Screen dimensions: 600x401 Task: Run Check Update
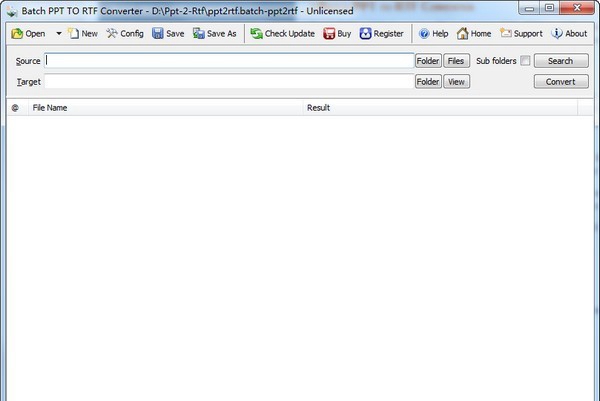tap(282, 34)
